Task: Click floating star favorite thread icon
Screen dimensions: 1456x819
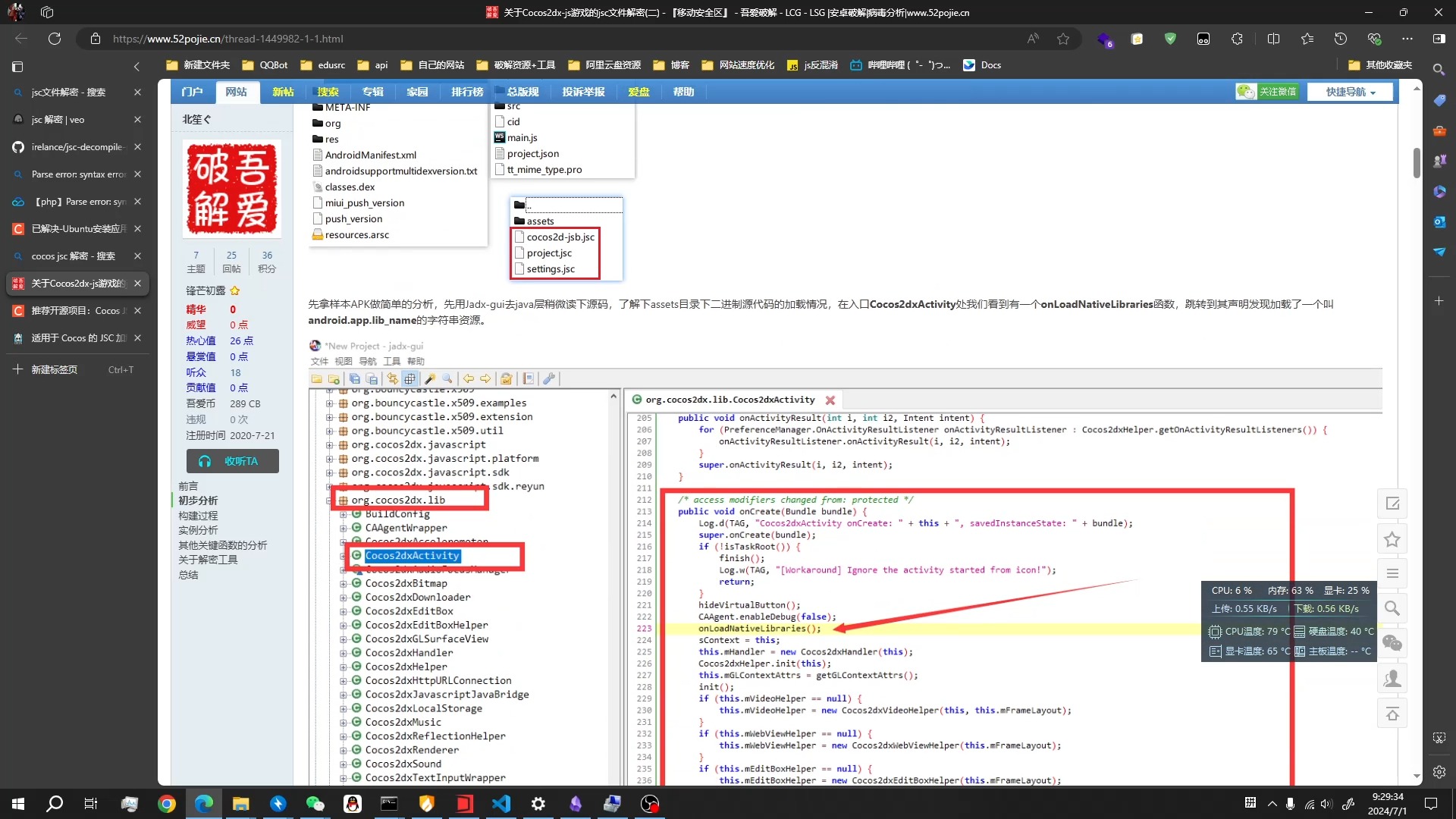Action: (1392, 539)
